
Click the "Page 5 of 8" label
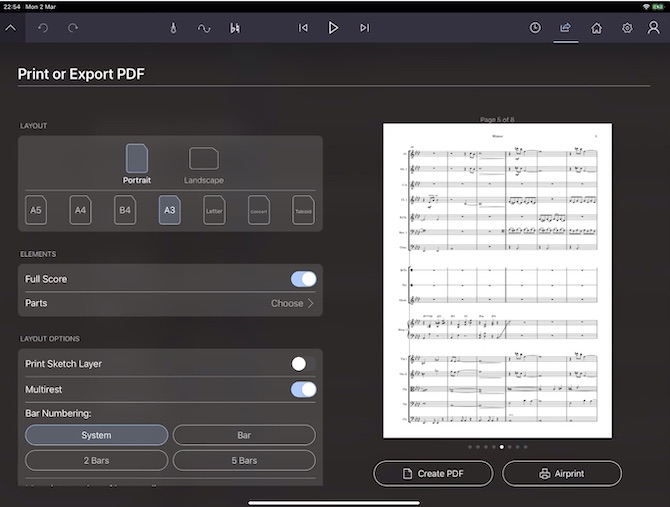[x=497, y=120]
